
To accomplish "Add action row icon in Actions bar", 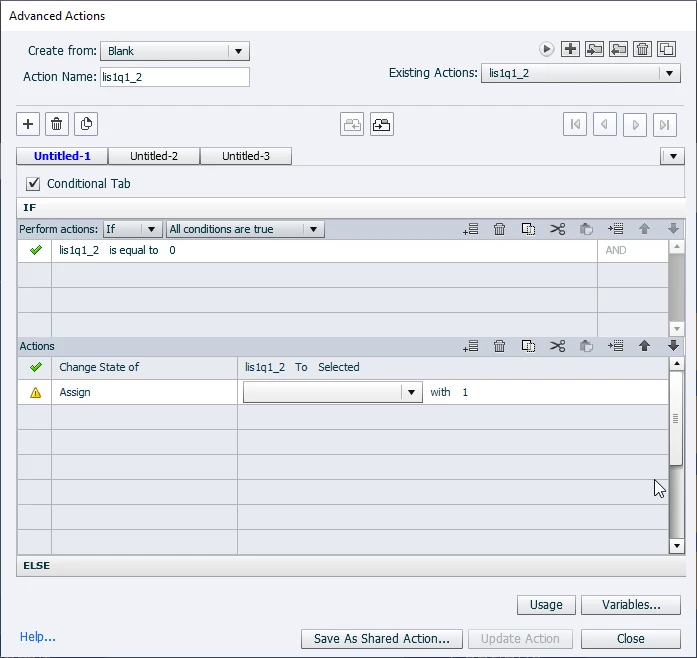I will coord(470,346).
